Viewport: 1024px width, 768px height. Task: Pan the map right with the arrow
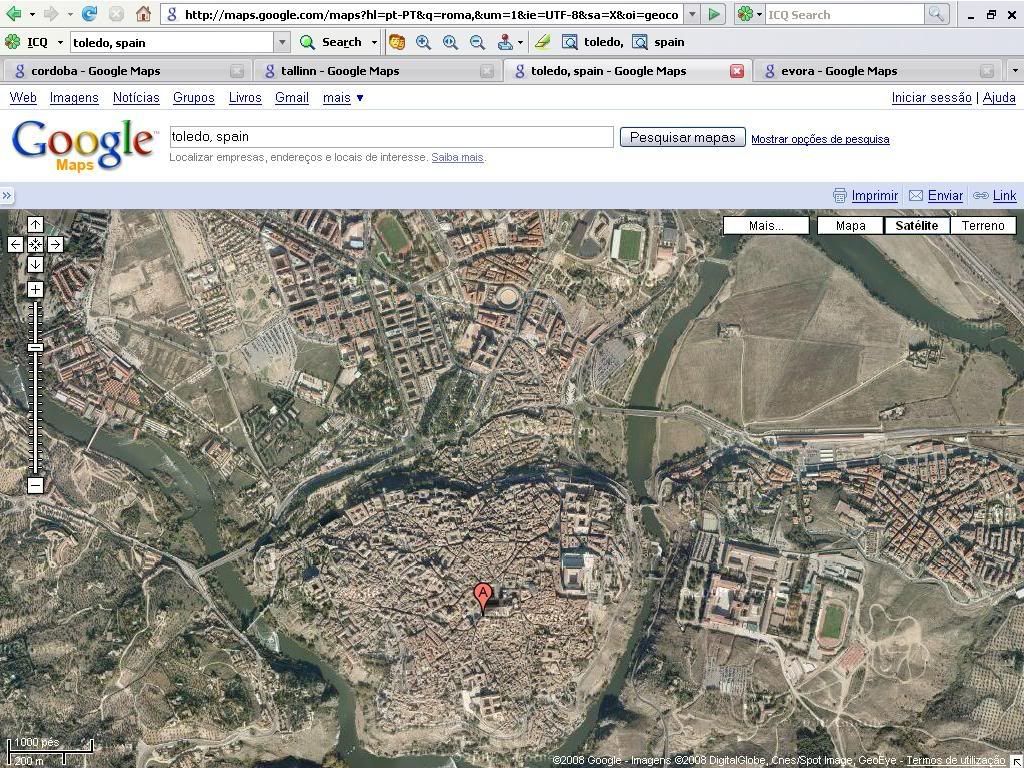(55, 244)
